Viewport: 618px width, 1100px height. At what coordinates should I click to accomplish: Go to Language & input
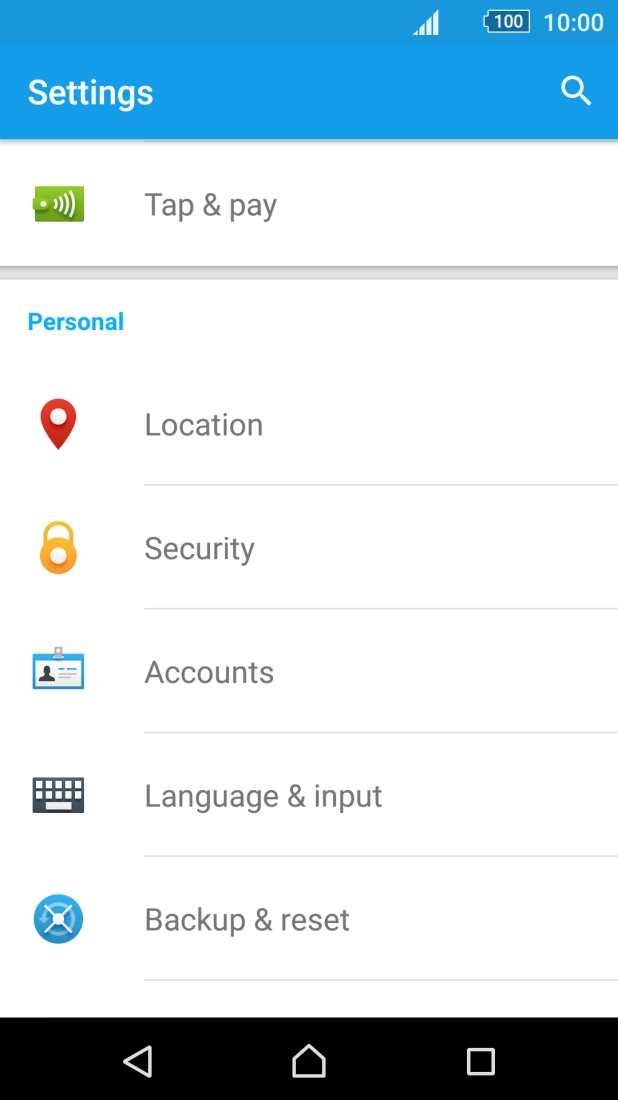click(263, 796)
